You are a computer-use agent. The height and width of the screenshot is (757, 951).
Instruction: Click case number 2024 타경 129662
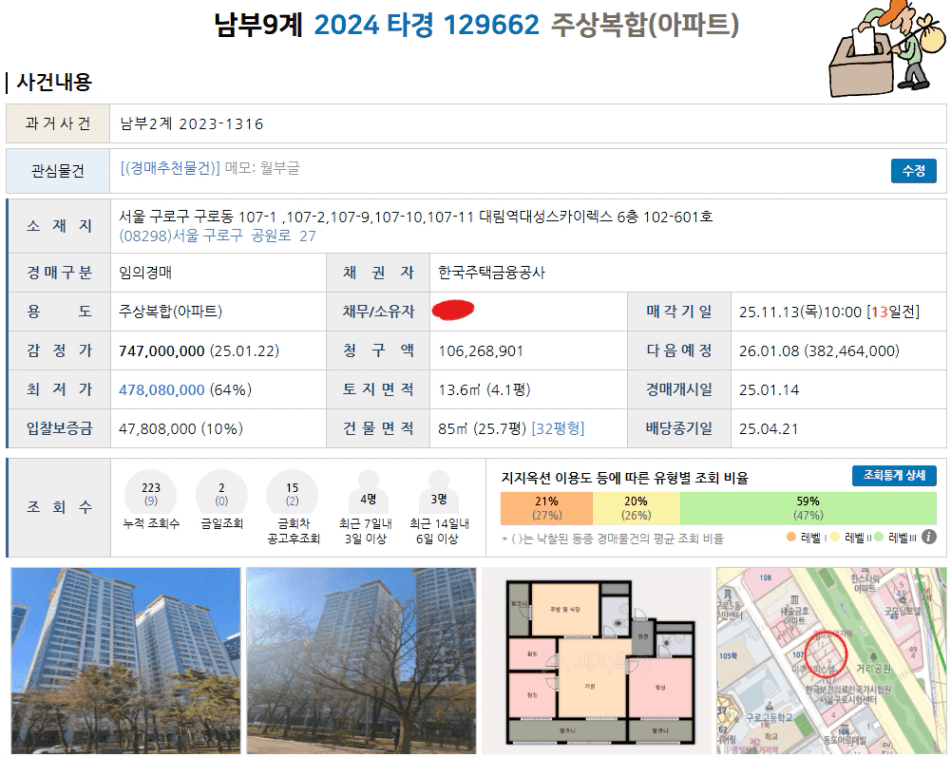426,25
